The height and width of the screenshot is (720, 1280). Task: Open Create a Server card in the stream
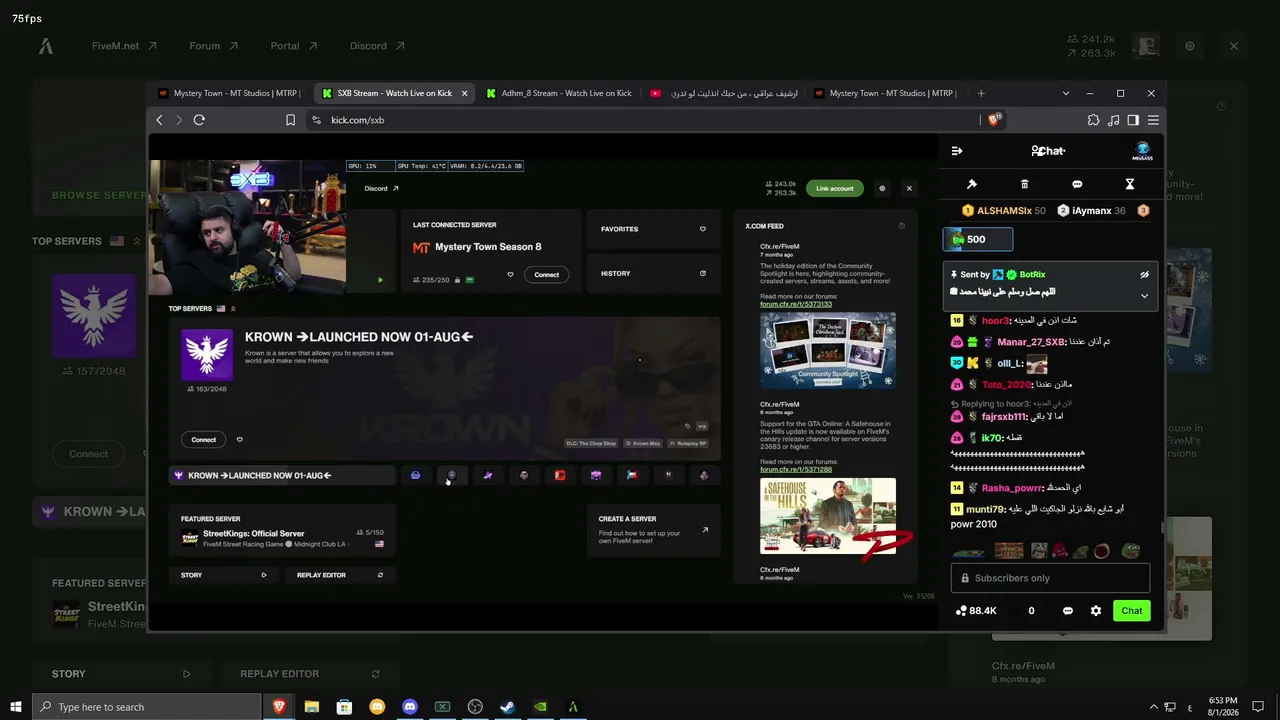[653, 530]
